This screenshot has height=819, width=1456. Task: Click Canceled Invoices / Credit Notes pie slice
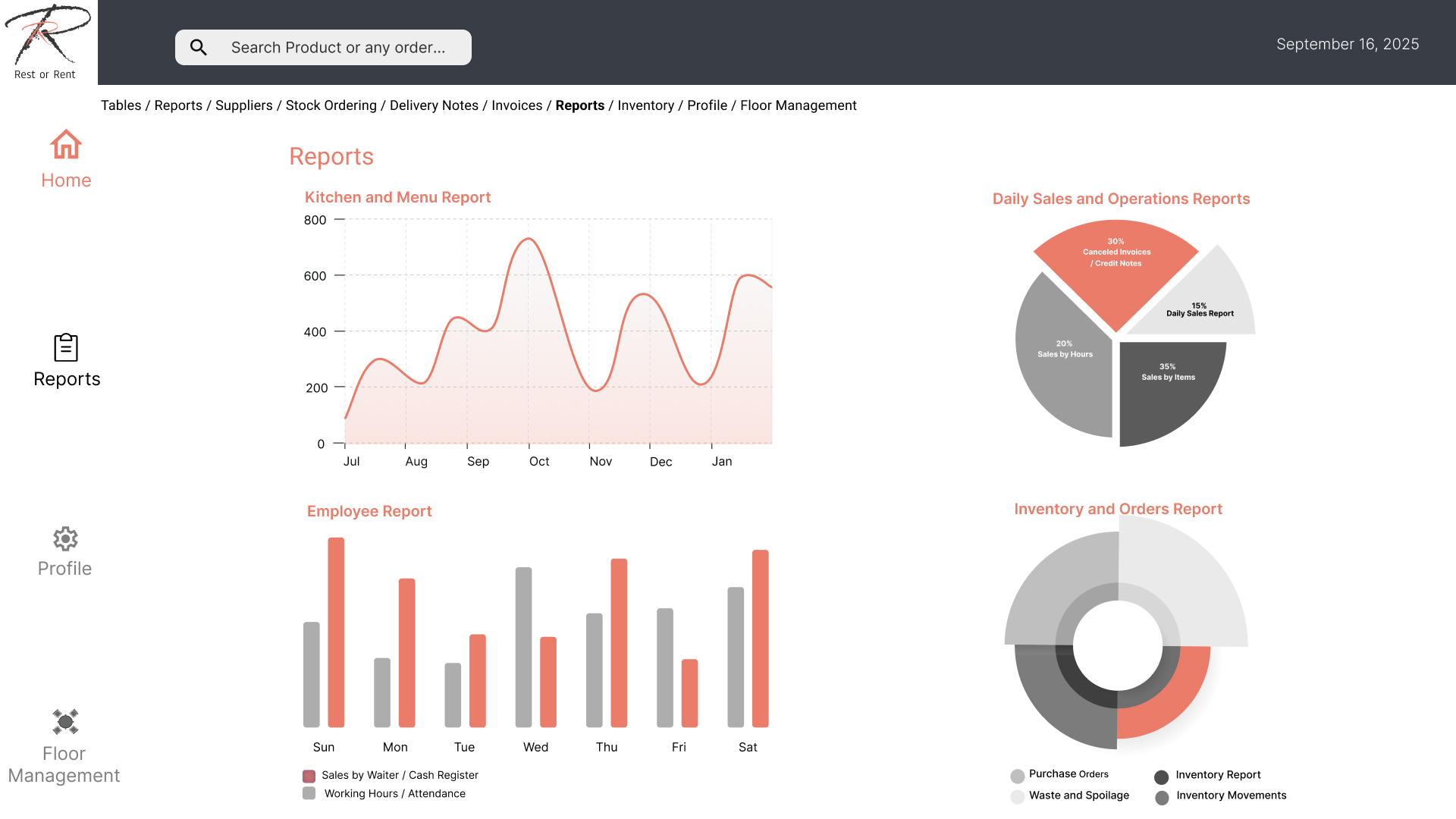click(1115, 277)
